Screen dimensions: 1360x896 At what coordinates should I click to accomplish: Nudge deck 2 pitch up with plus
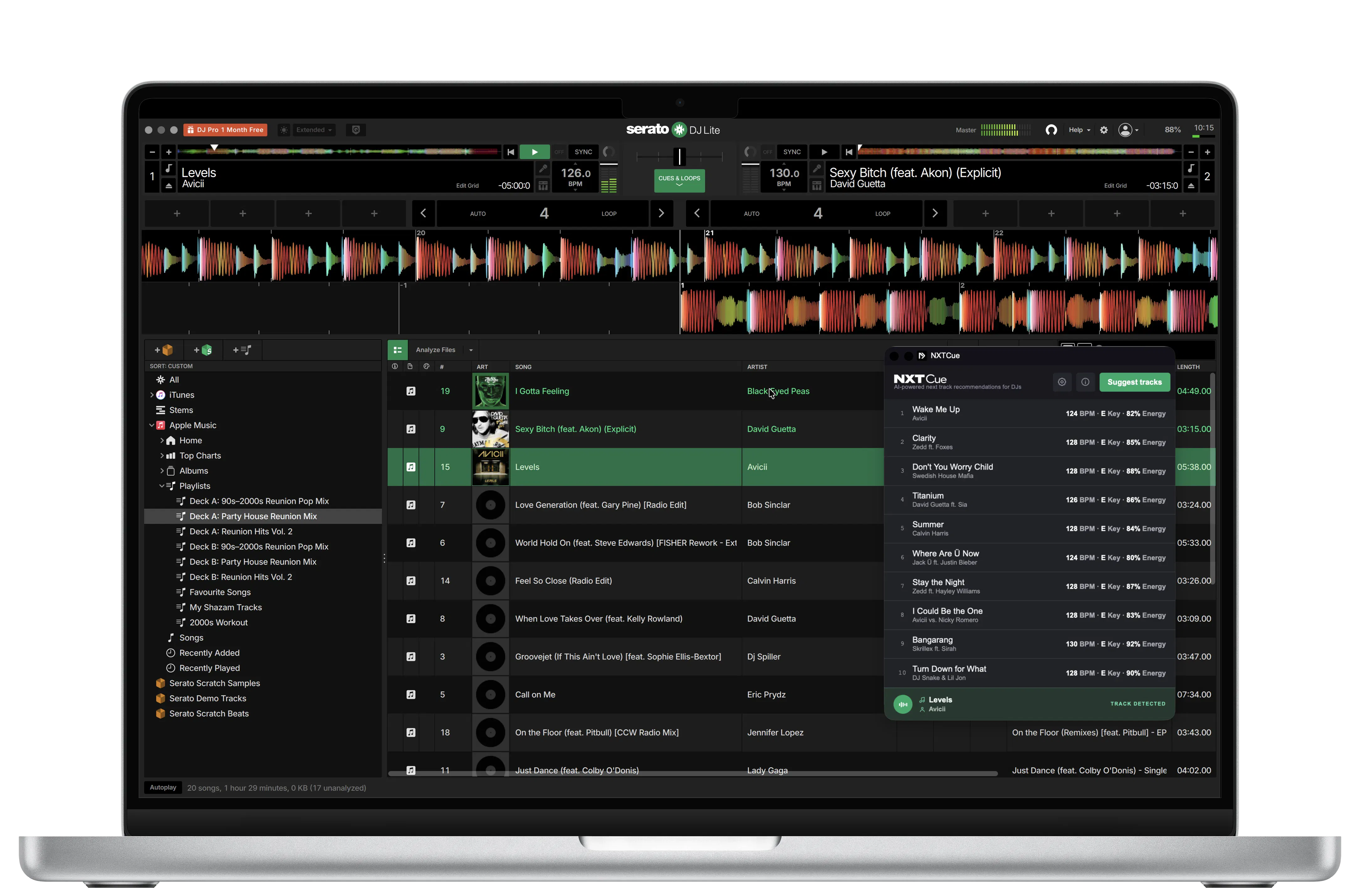point(1207,152)
